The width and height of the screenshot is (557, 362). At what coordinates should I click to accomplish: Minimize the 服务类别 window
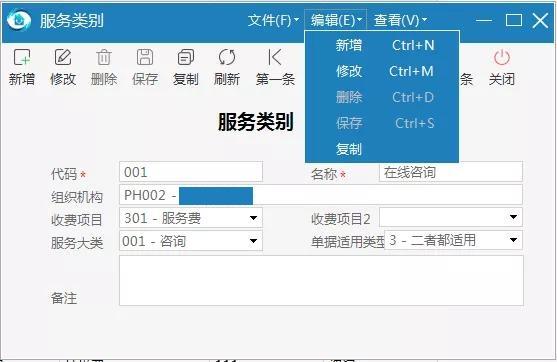(484, 20)
